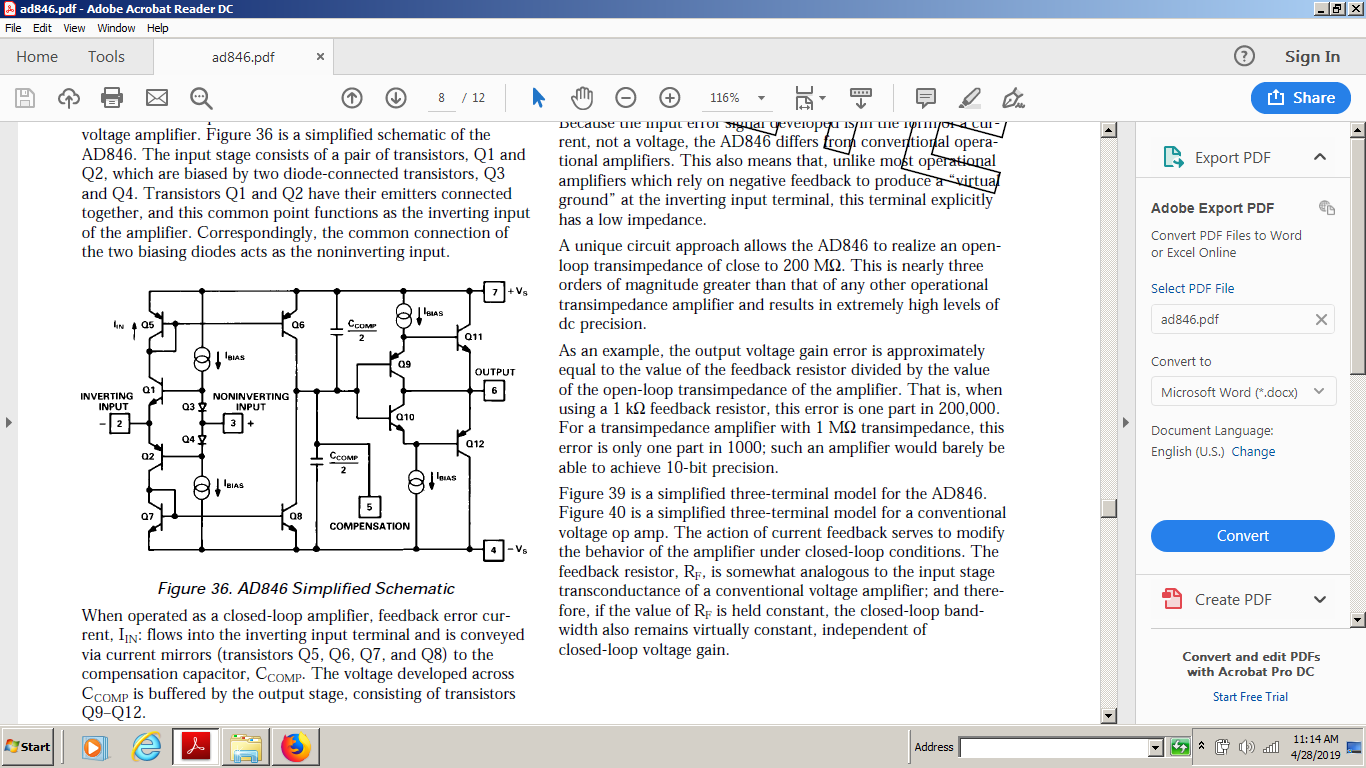The image size is (1366, 768).
Task: Open the Help question mark icon
Action: click(1244, 57)
